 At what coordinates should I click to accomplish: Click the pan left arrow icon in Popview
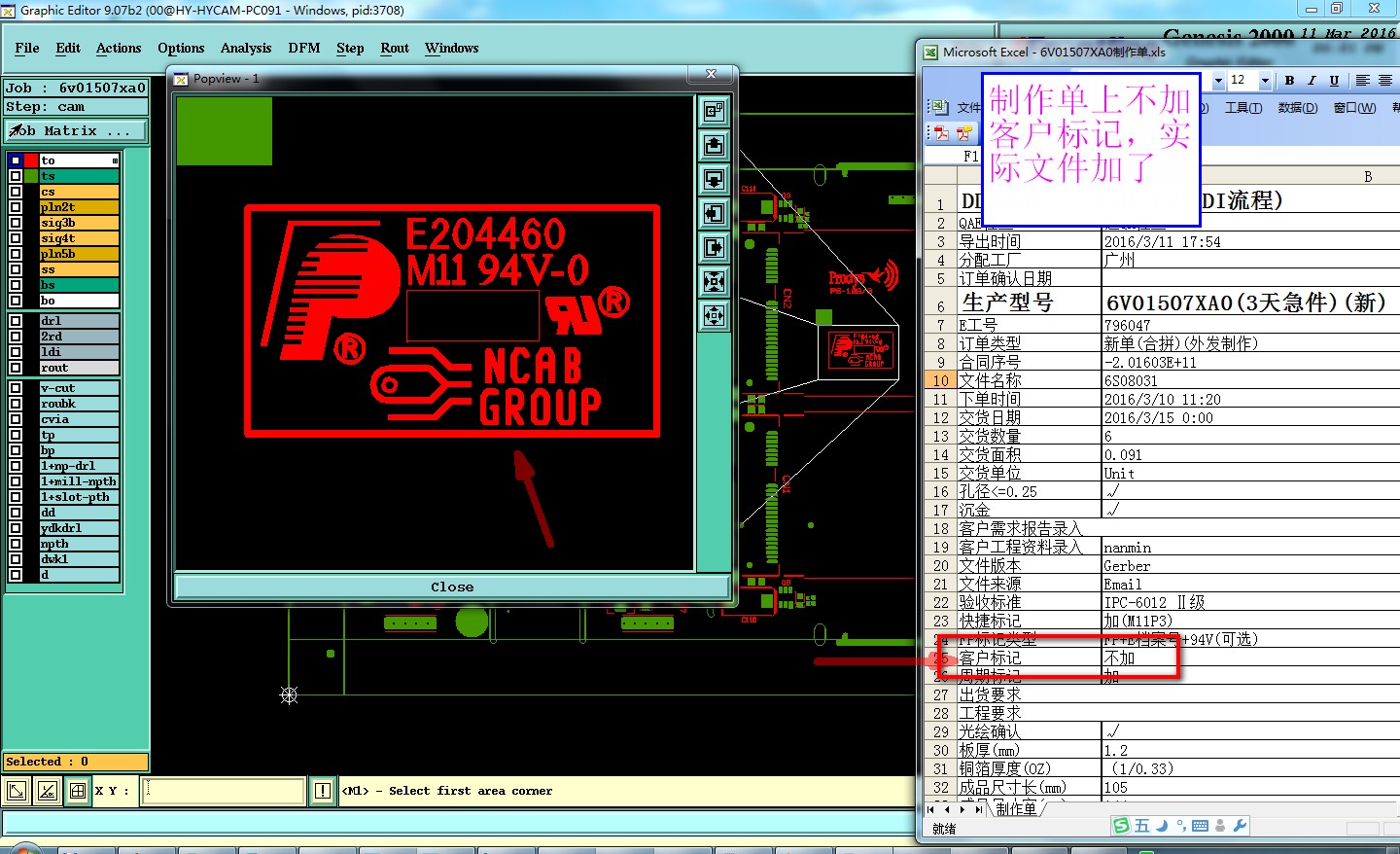[714, 213]
